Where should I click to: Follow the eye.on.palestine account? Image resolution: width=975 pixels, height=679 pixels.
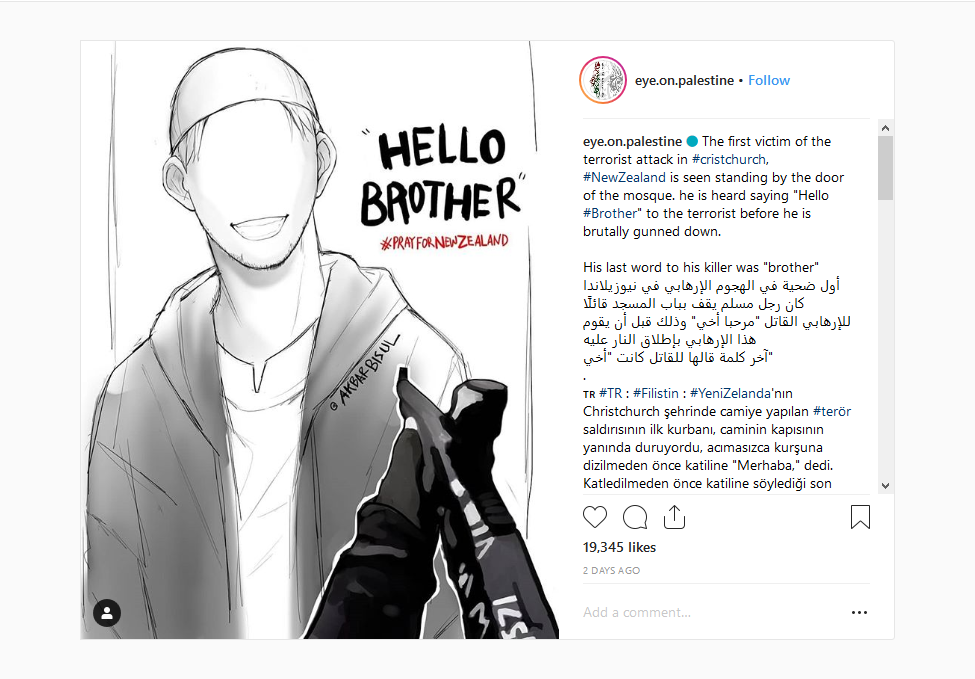[769, 80]
